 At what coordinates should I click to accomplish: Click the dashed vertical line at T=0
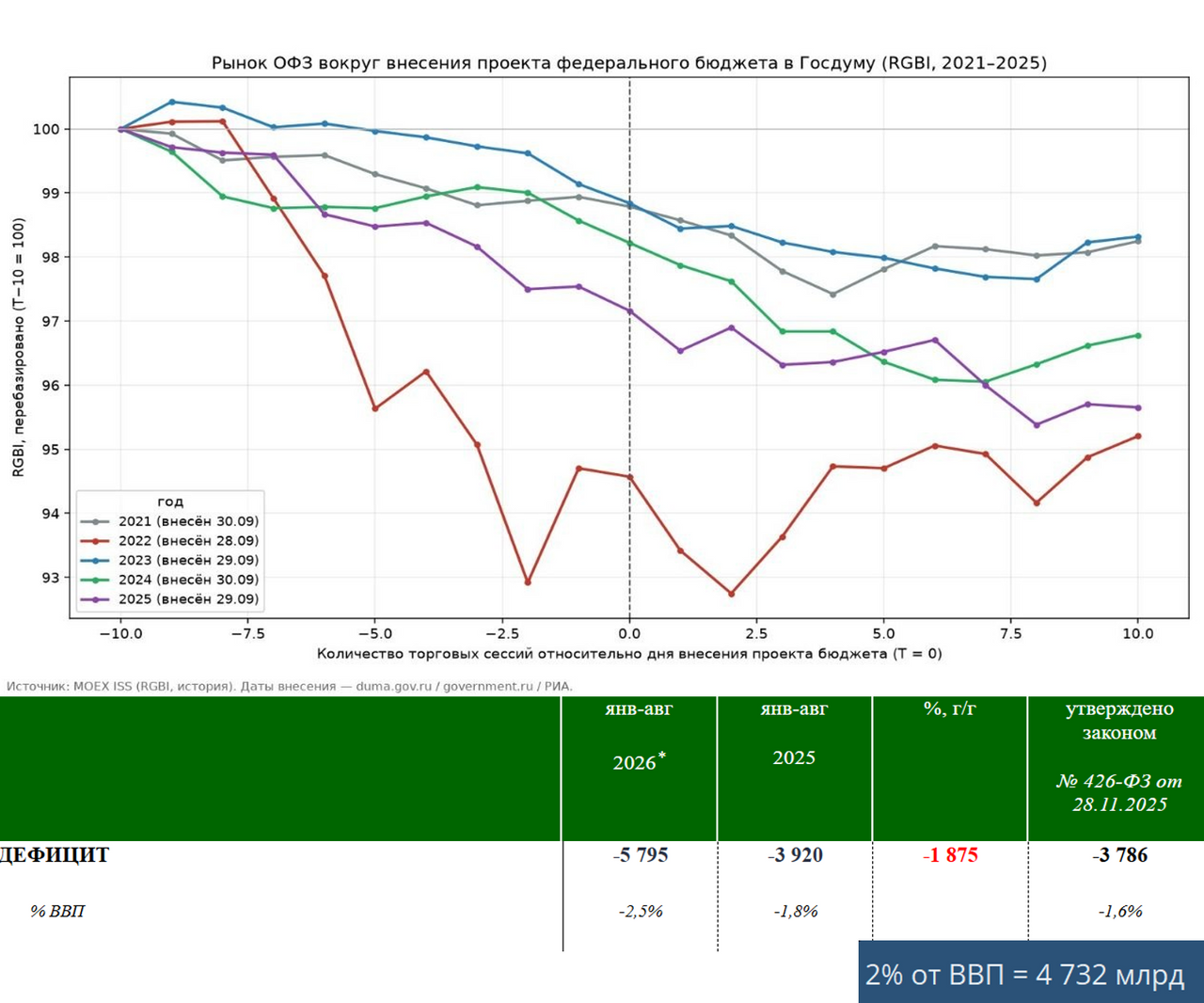pos(629,348)
